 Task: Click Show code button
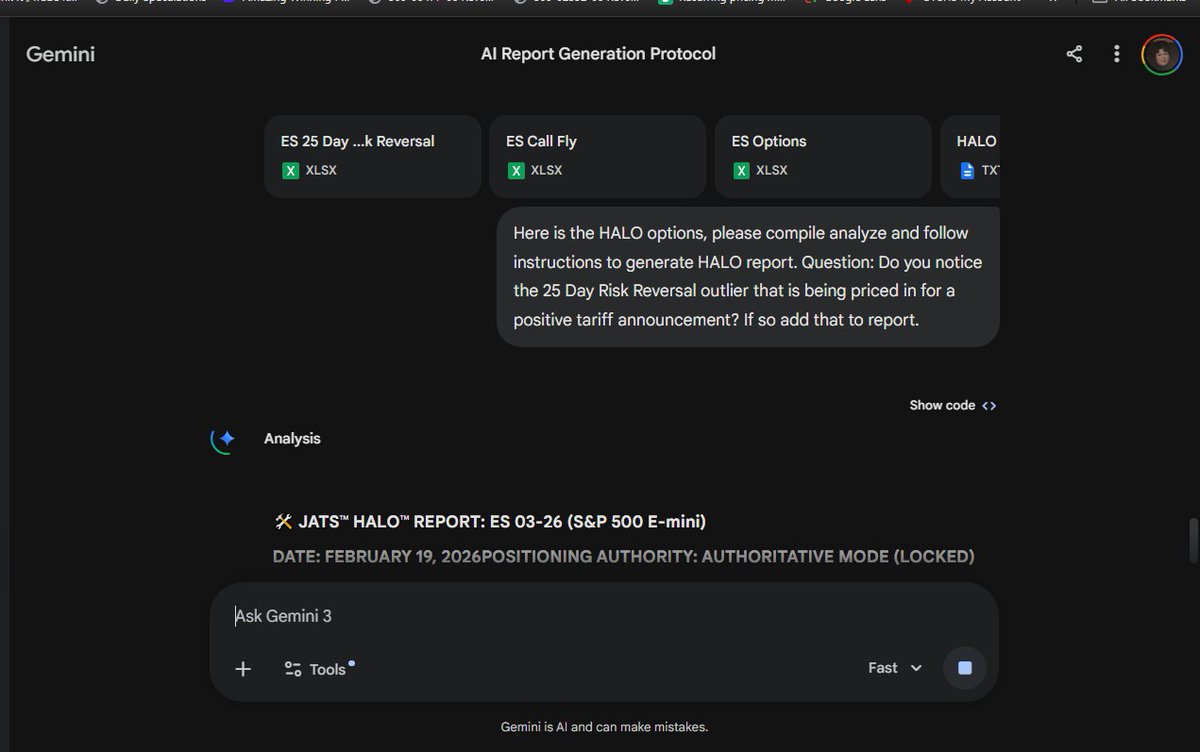coord(953,405)
